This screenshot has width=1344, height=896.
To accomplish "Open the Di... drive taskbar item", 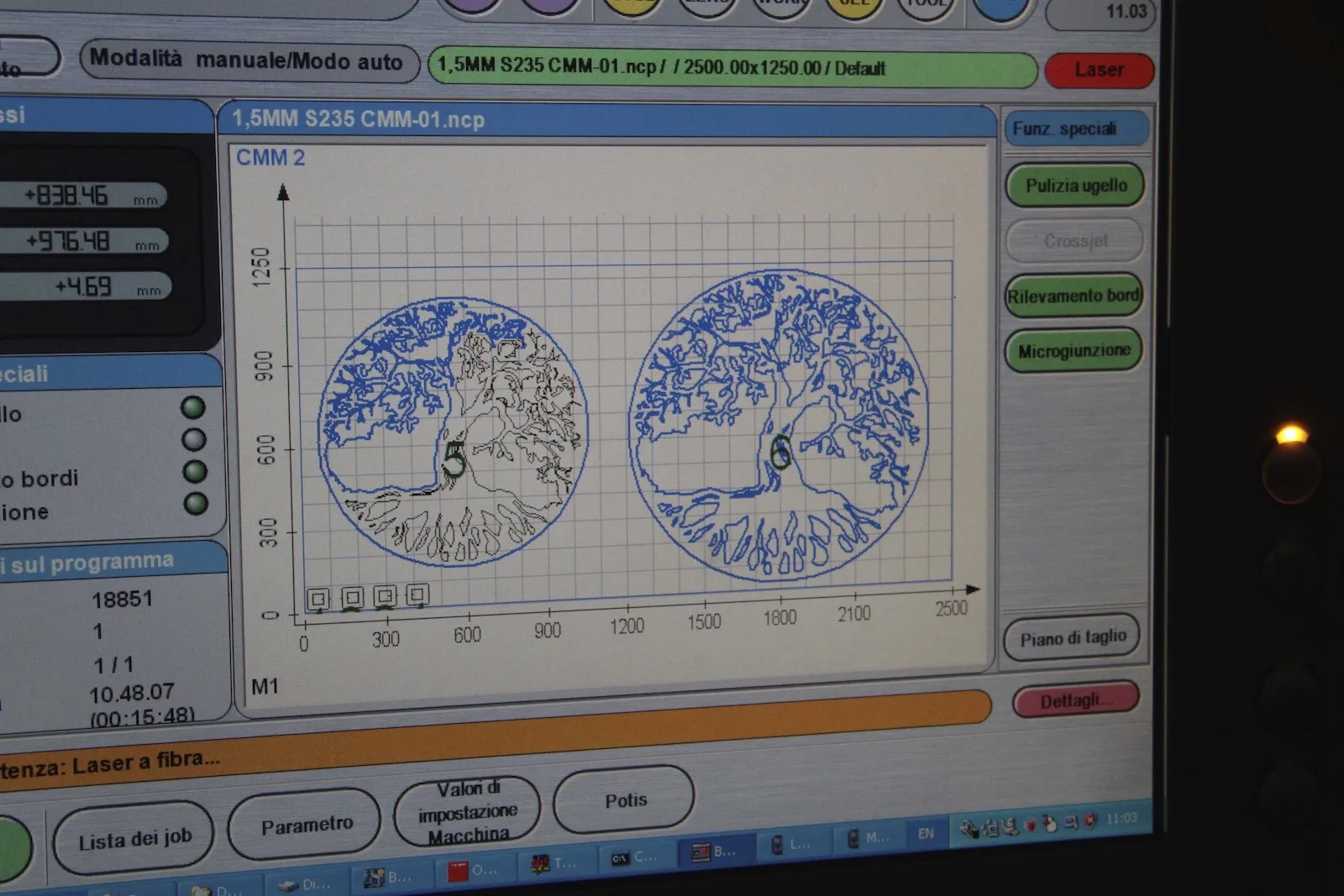I will 290,885.
